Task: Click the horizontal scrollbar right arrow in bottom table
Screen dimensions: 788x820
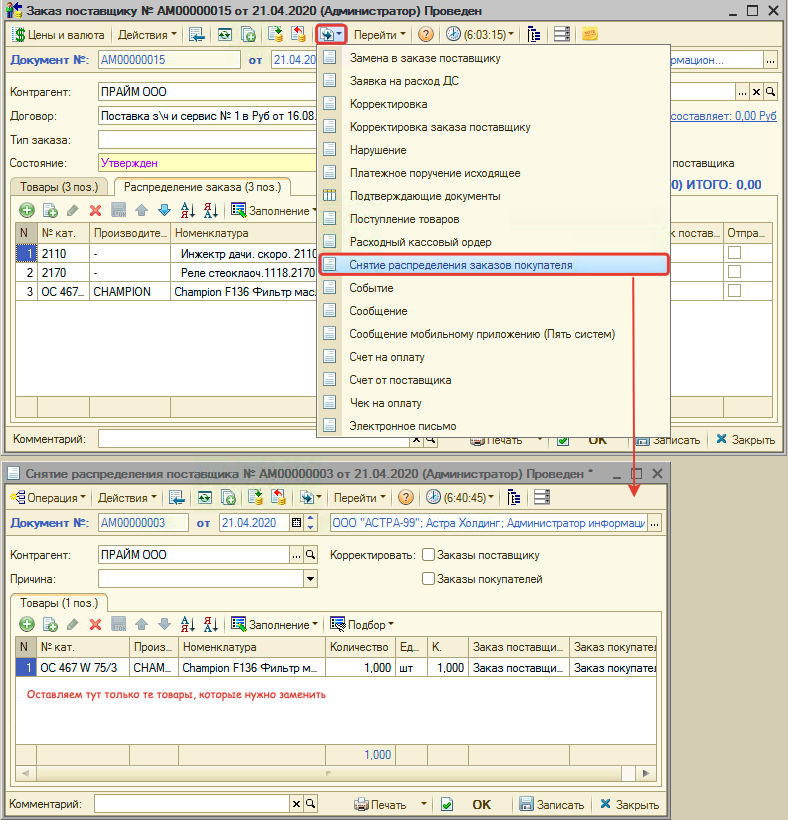Action: (x=646, y=773)
